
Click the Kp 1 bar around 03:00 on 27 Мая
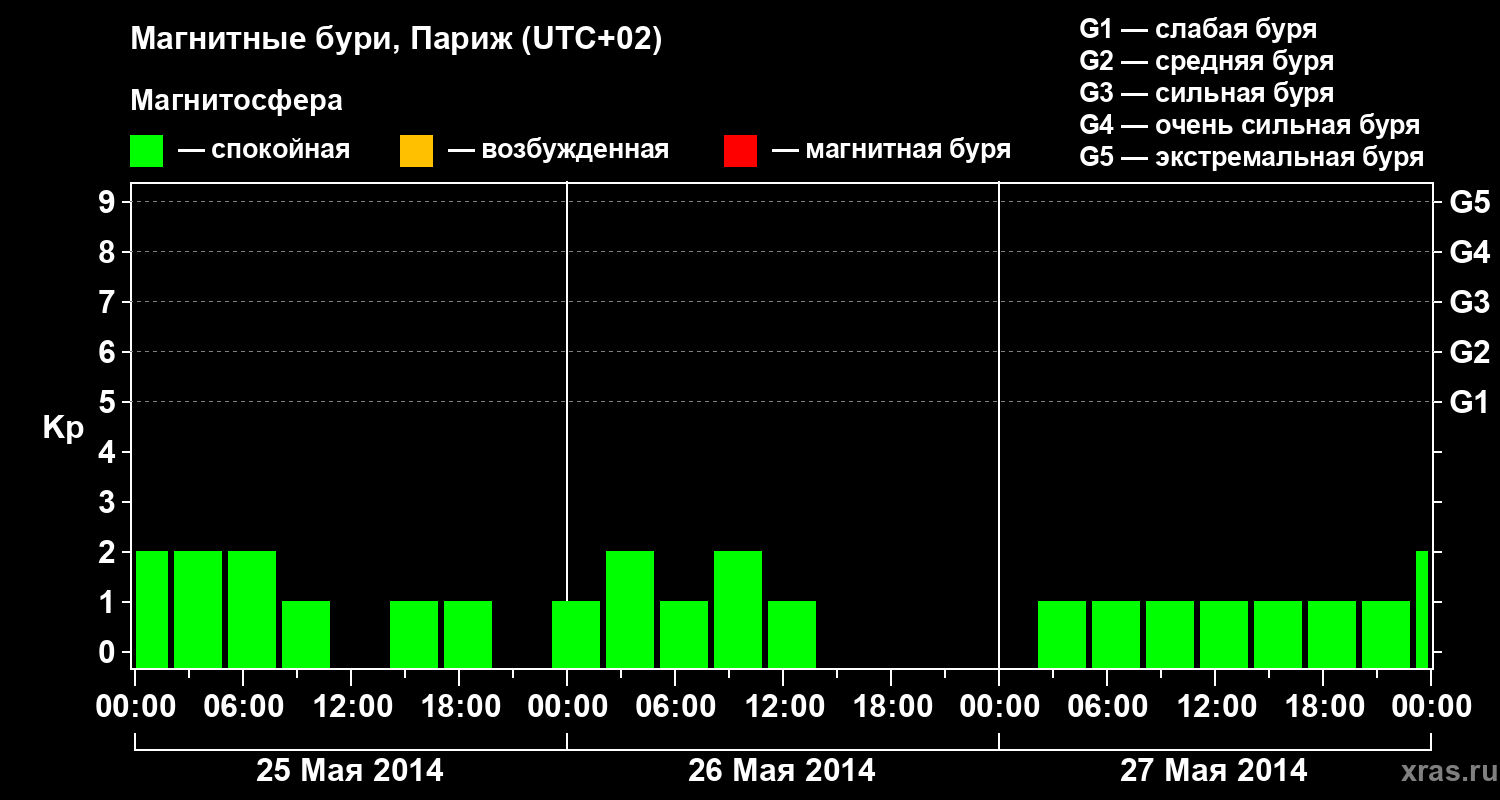pyautogui.click(x=1062, y=634)
